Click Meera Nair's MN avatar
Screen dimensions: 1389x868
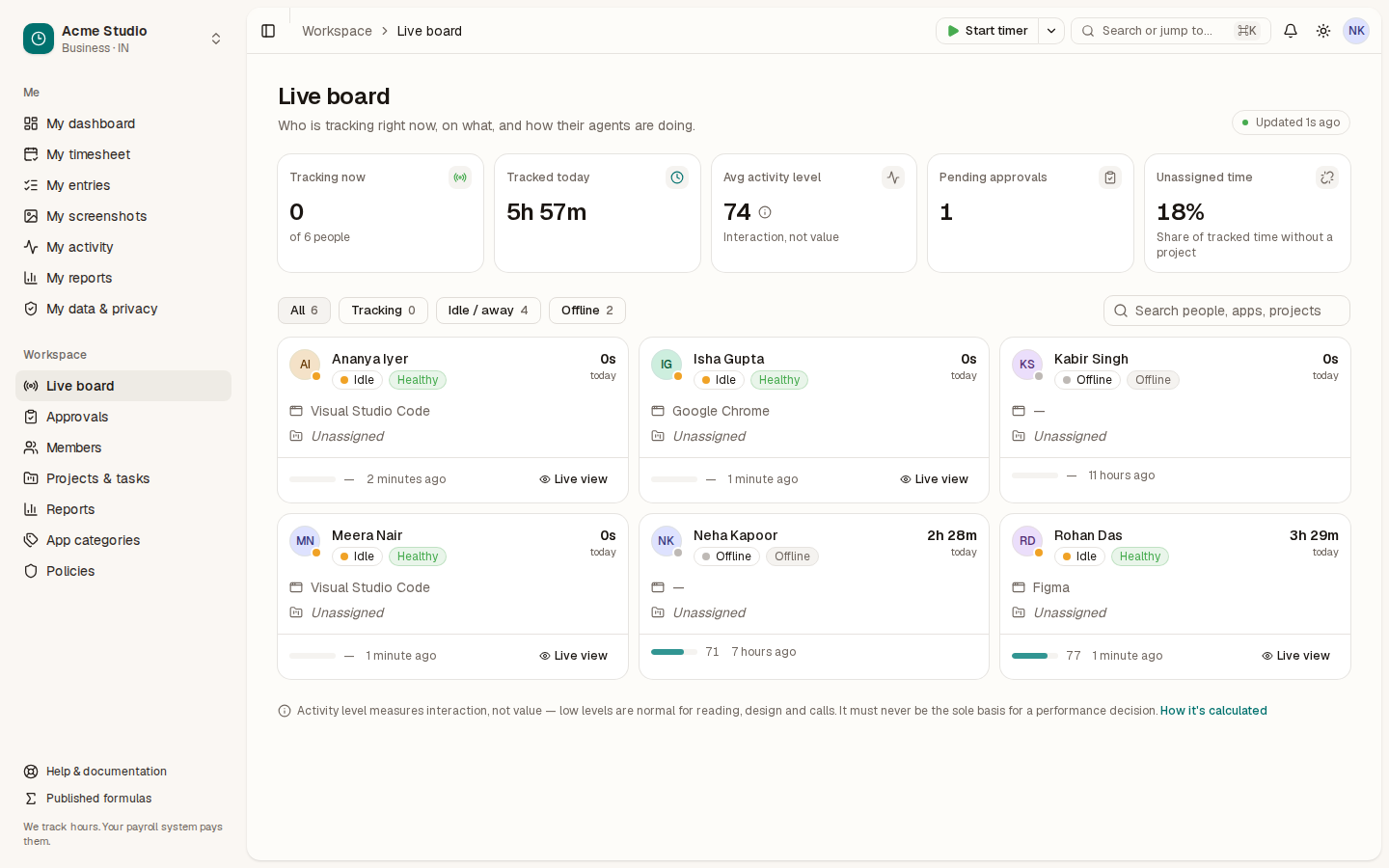[x=305, y=541]
